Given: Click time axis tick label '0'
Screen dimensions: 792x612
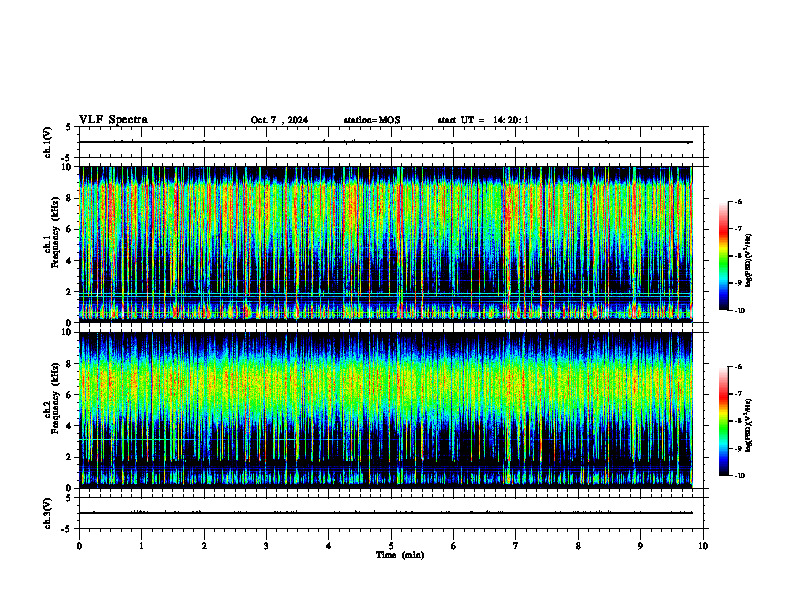Looking at the screenshot, I should coord(79,546).
